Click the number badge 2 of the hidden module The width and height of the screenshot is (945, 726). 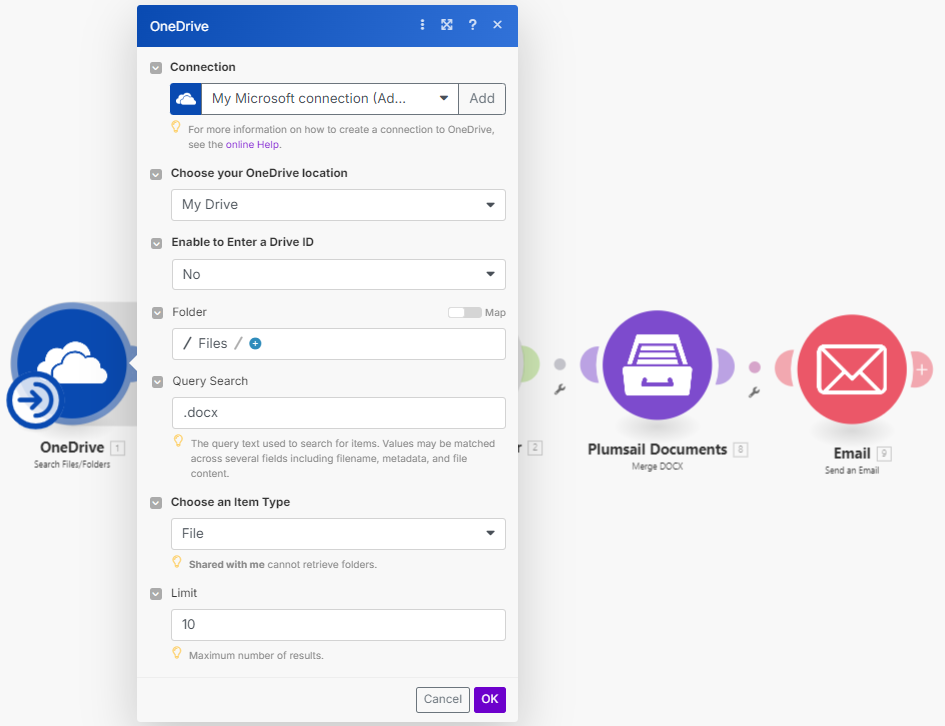[x=535, y=448]
